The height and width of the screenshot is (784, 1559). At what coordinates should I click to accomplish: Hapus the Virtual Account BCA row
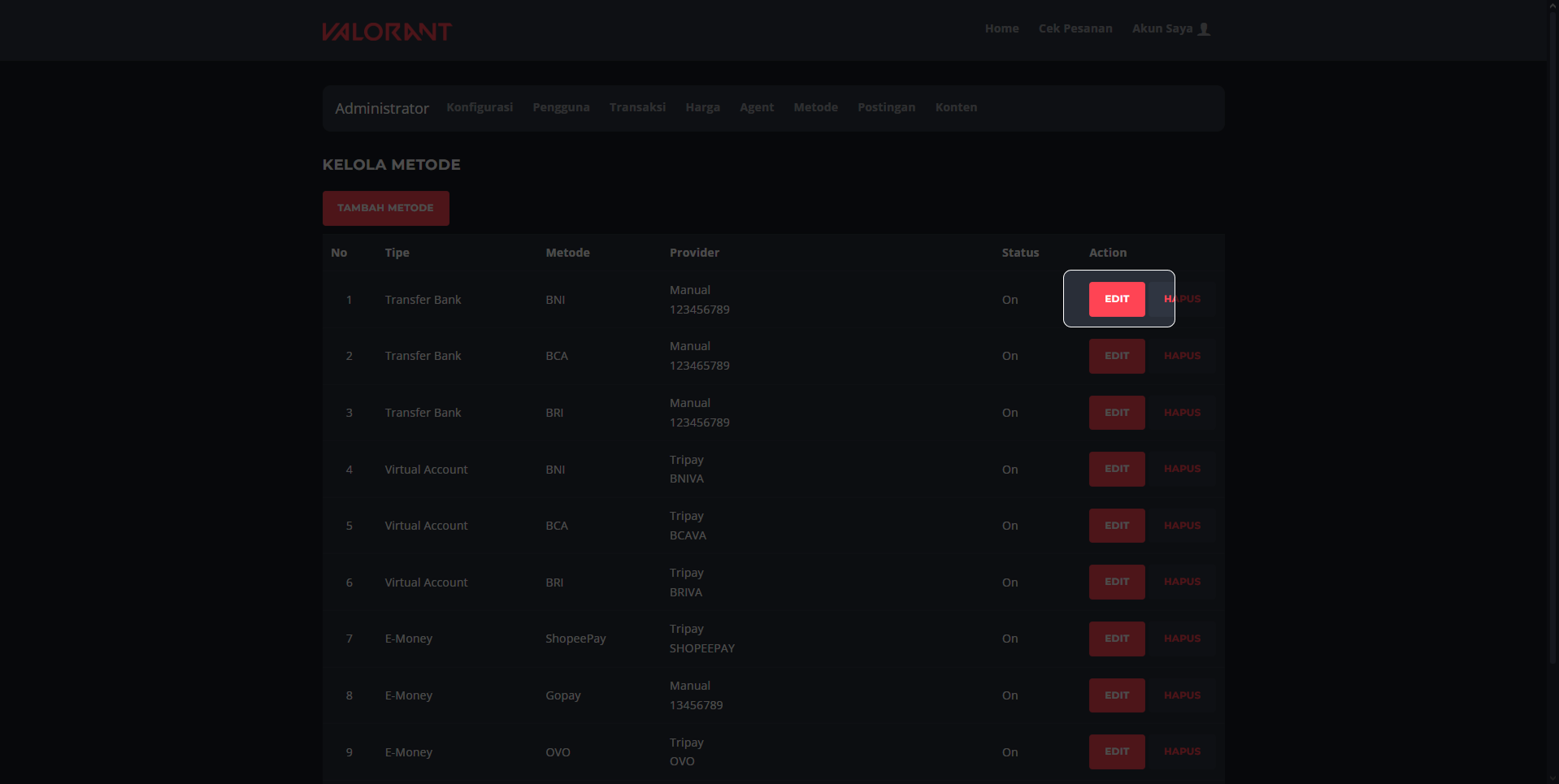pos(1182,526)
